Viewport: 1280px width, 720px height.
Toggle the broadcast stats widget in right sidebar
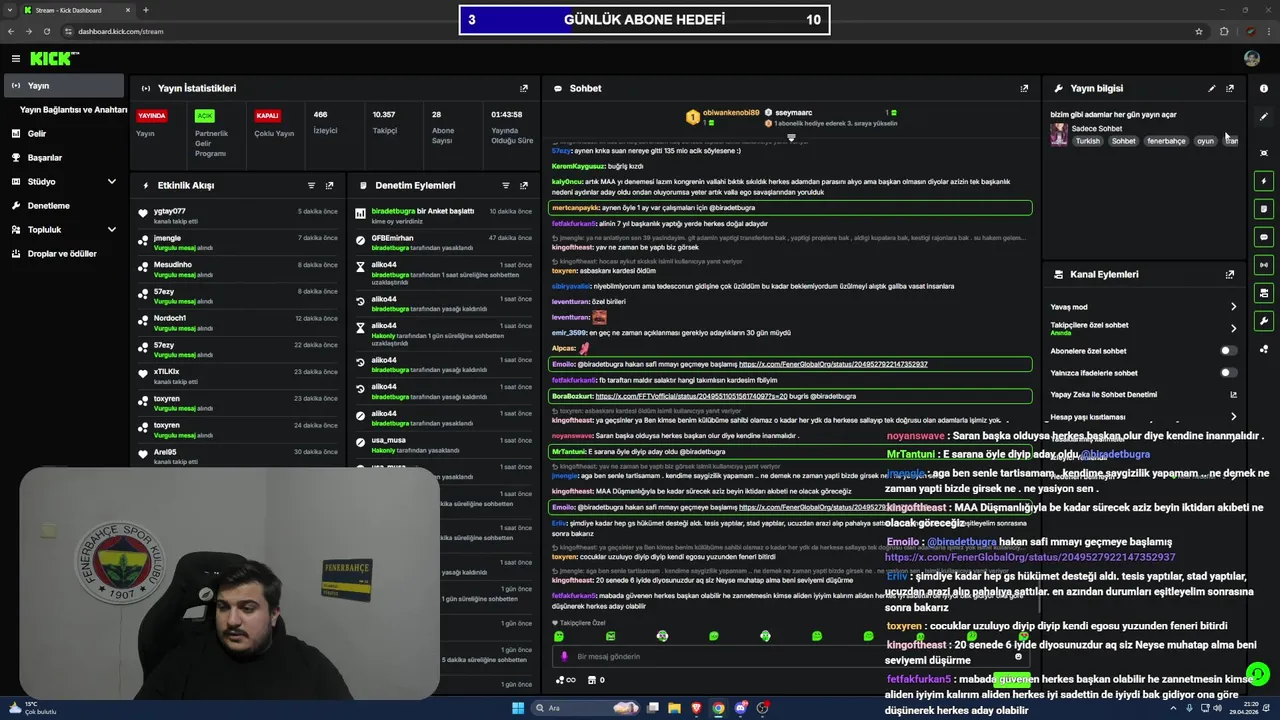pyautogui.click(x=1264, y=265)
